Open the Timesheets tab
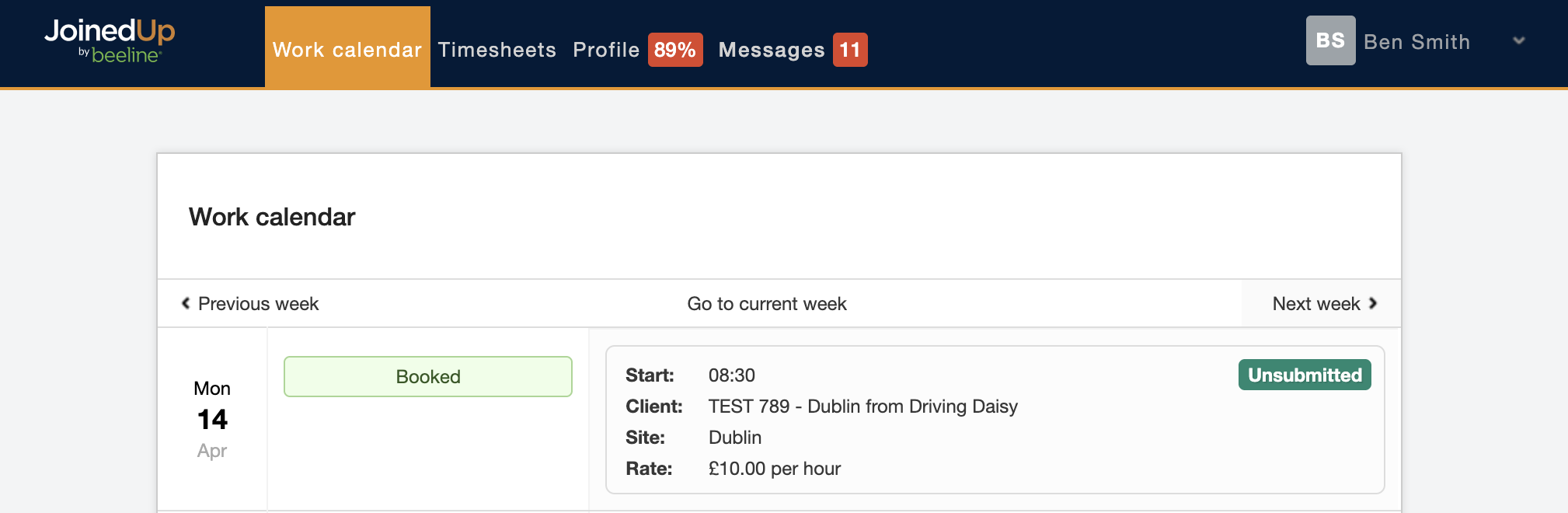This screenshot has height=513, width=1568. click(x=497, y=50)
